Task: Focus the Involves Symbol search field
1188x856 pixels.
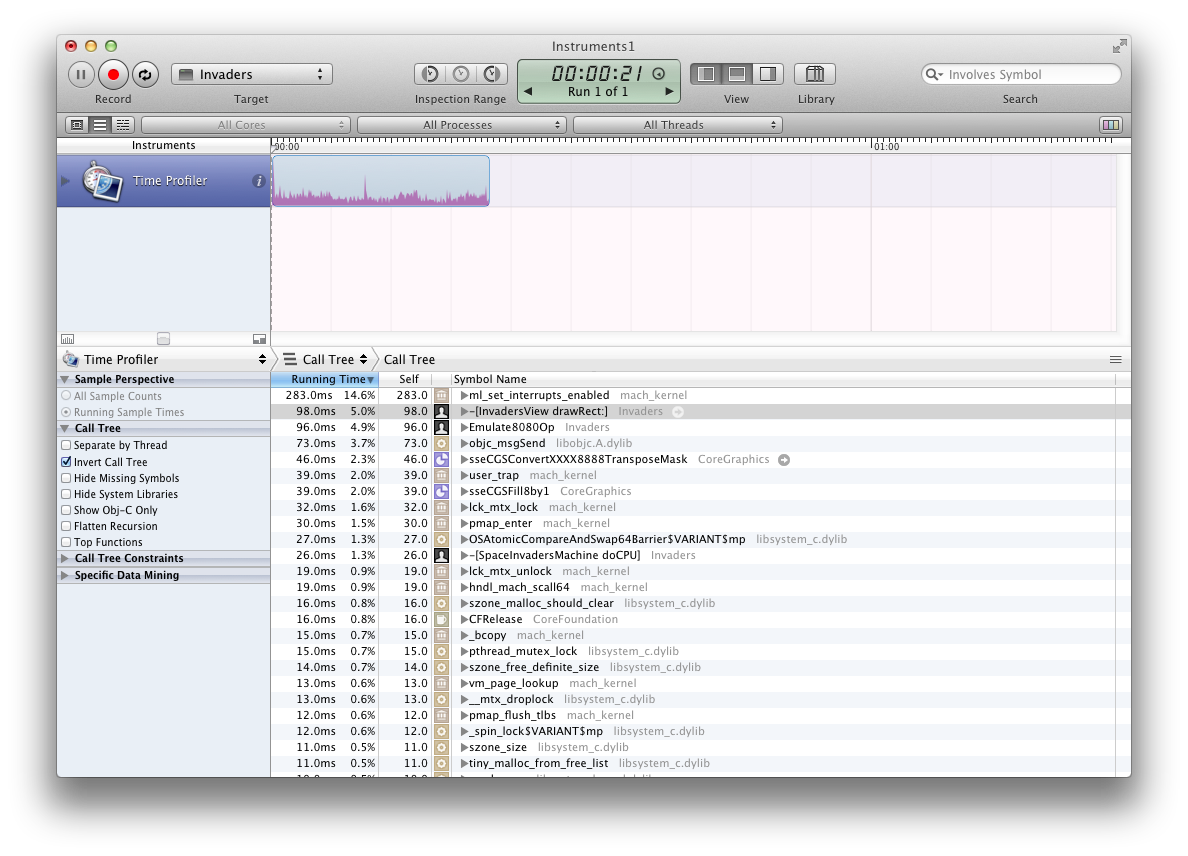Action: click(1021, 74)
